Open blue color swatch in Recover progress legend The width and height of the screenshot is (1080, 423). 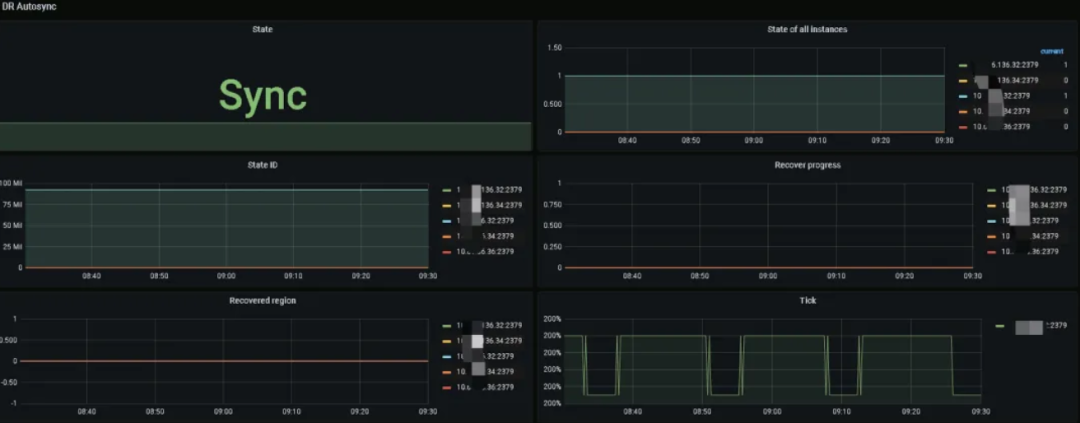[991, 221]
